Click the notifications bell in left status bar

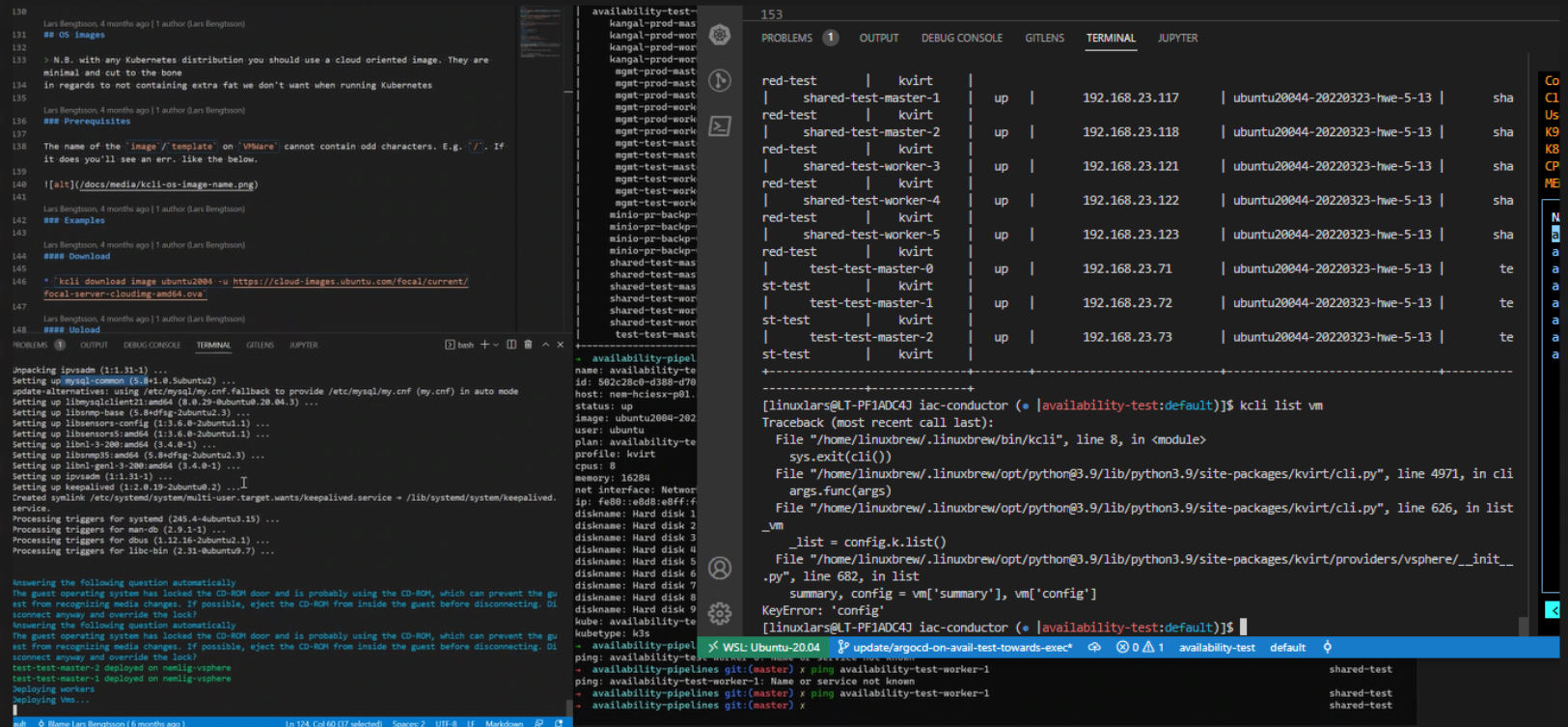point(559,722)
